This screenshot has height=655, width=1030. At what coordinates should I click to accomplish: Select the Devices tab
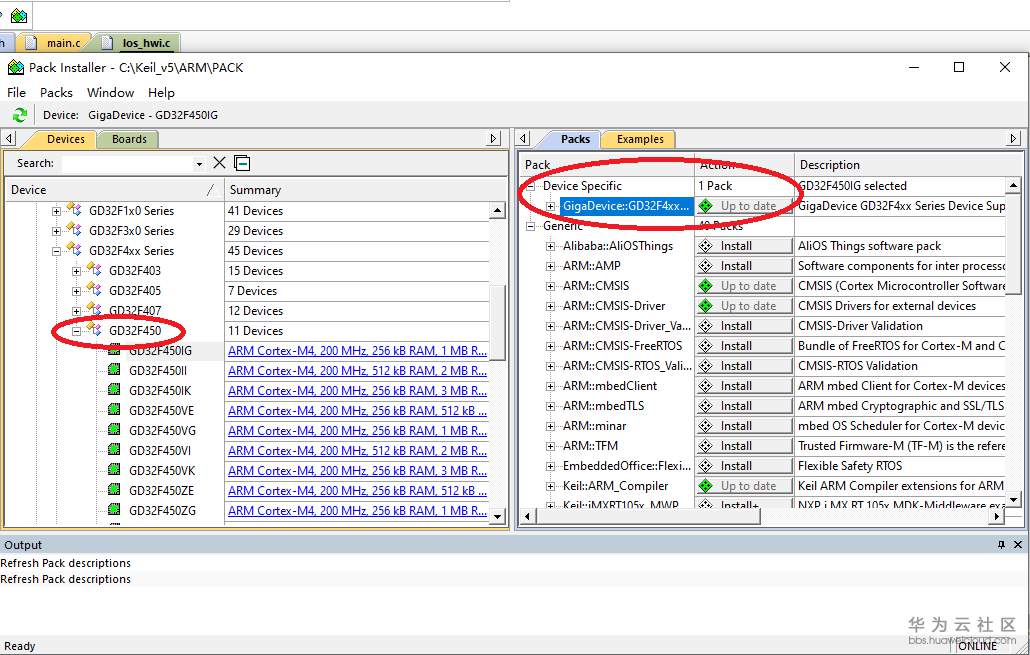point(66,139)
